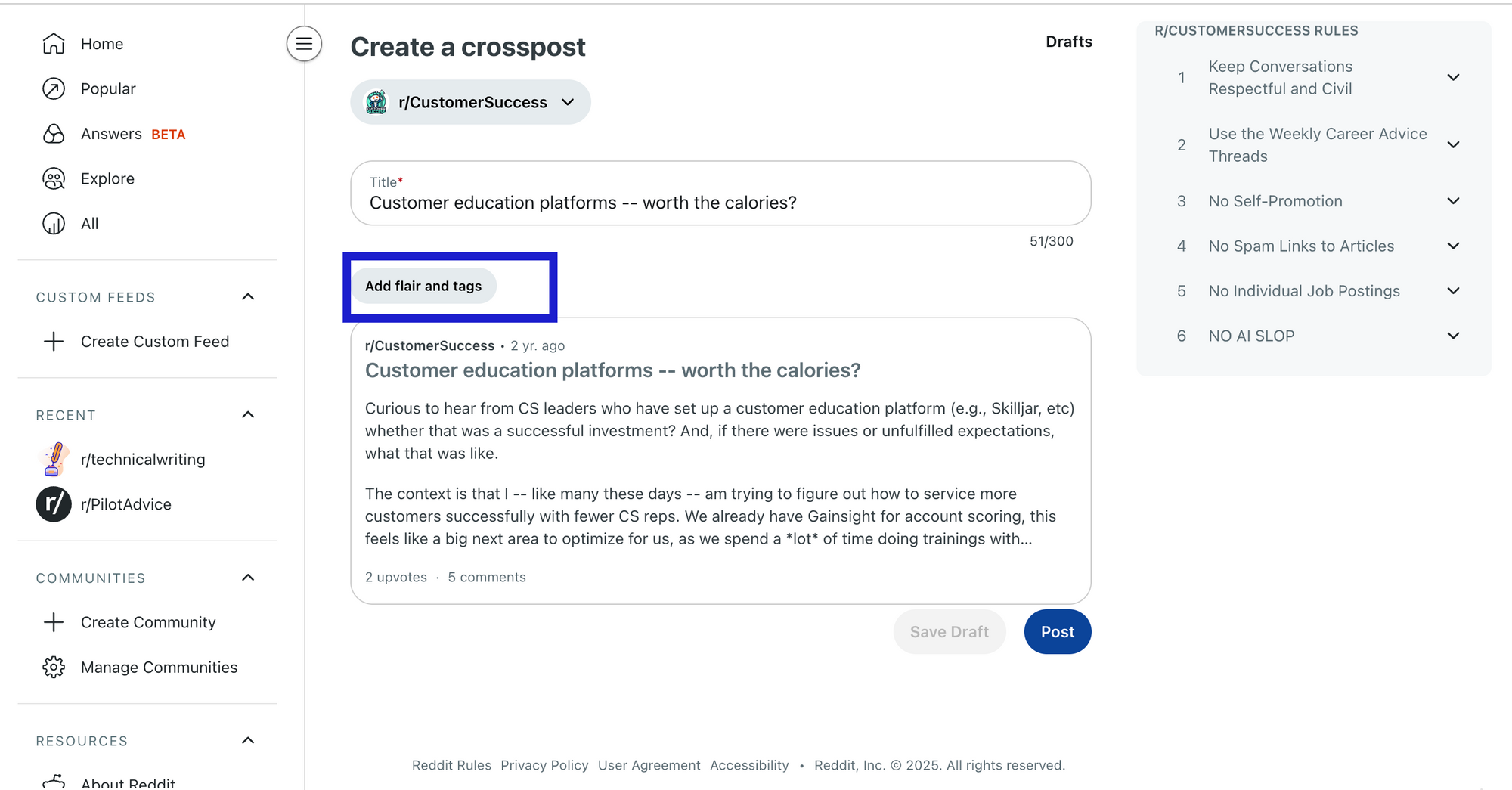Open Answers BETA from the sidebar
Screen dimensions: 1512x790
pos(54,134)
